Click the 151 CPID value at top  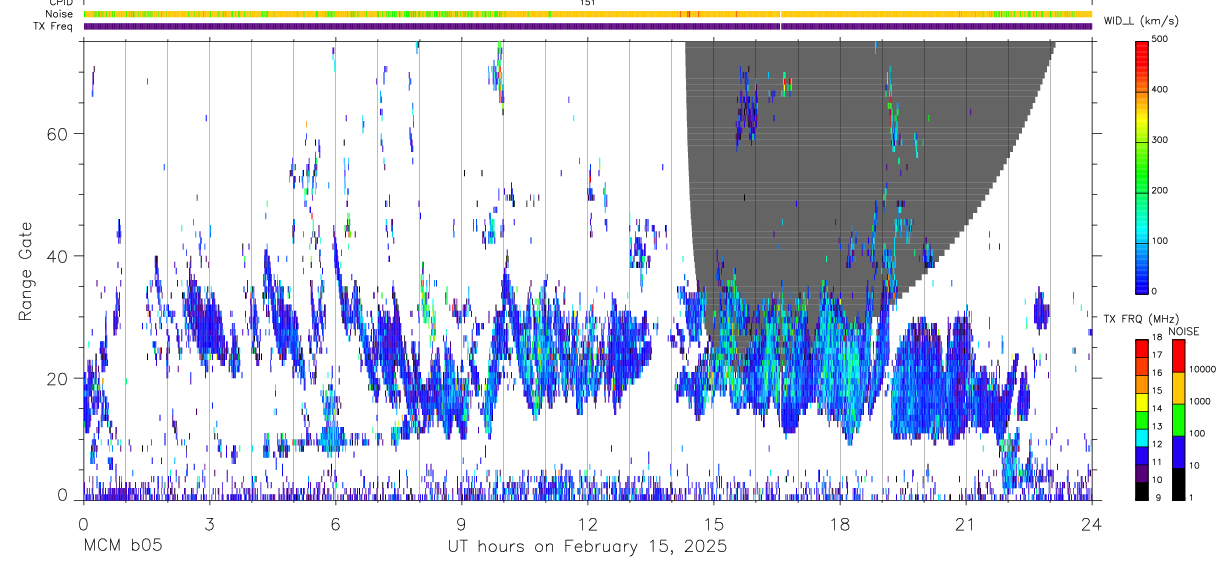pos(587,3)
